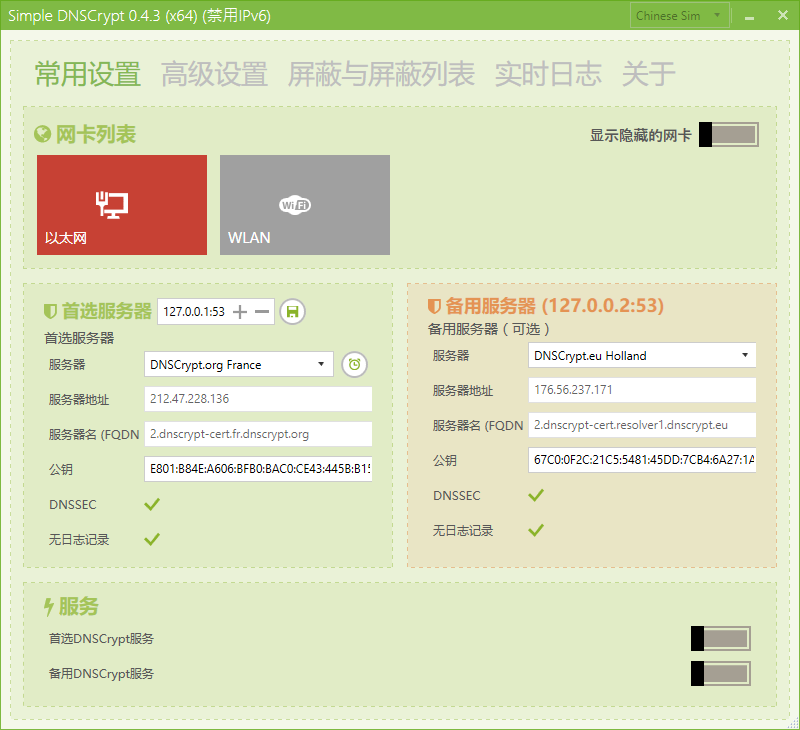Click secondary server DNSSEC checkmark

[536, 495]
